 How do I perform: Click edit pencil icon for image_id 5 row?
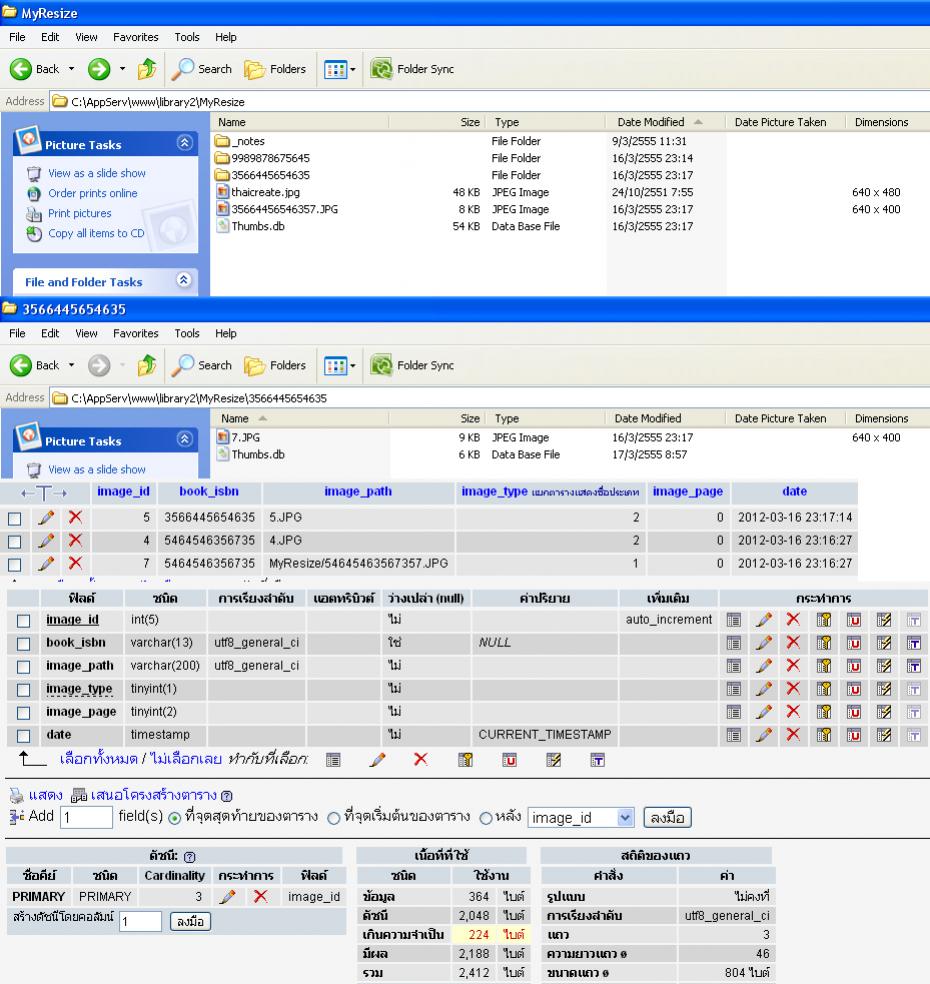45,518
